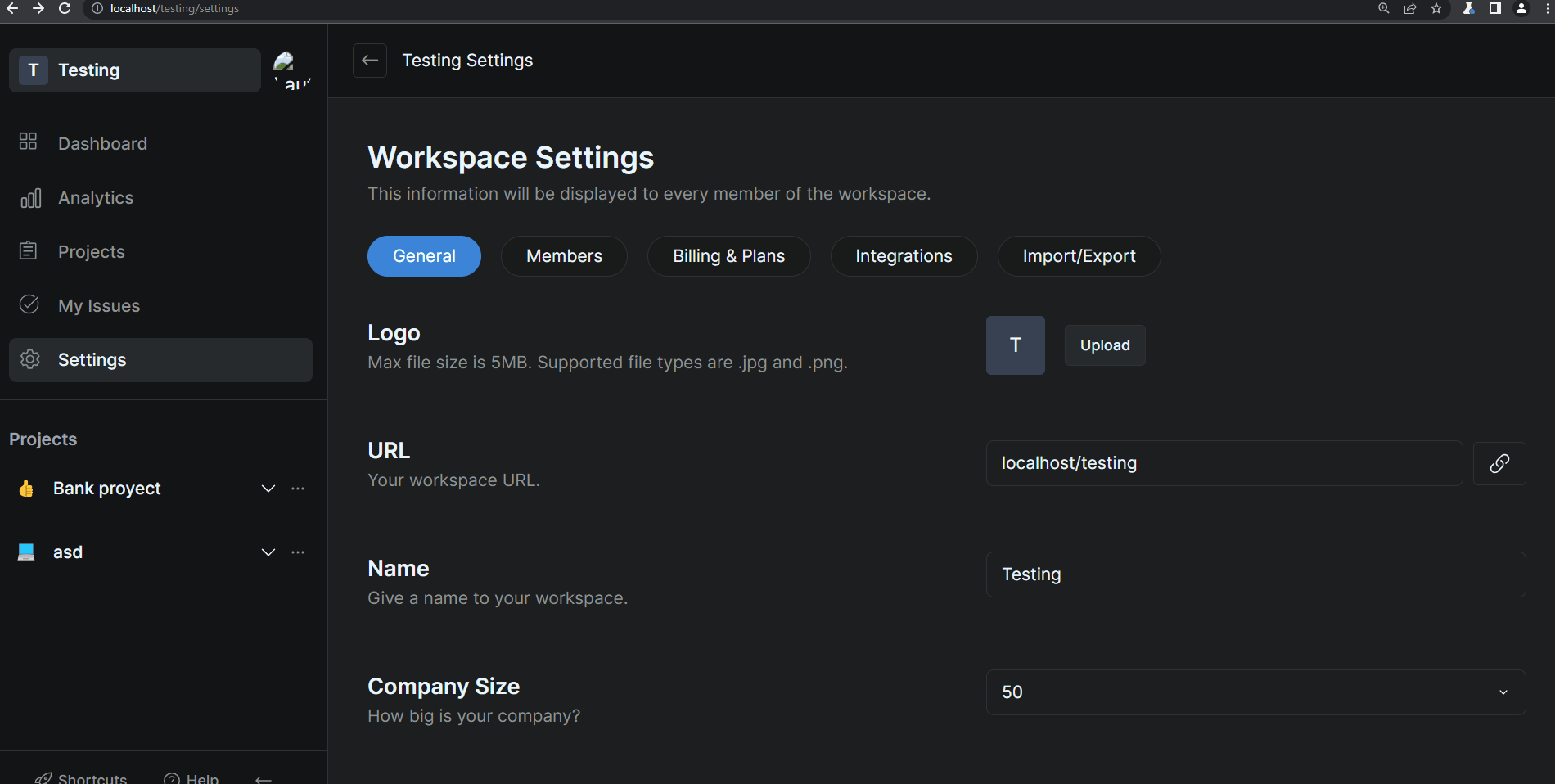Open the Dashboard grid icon

29,142
